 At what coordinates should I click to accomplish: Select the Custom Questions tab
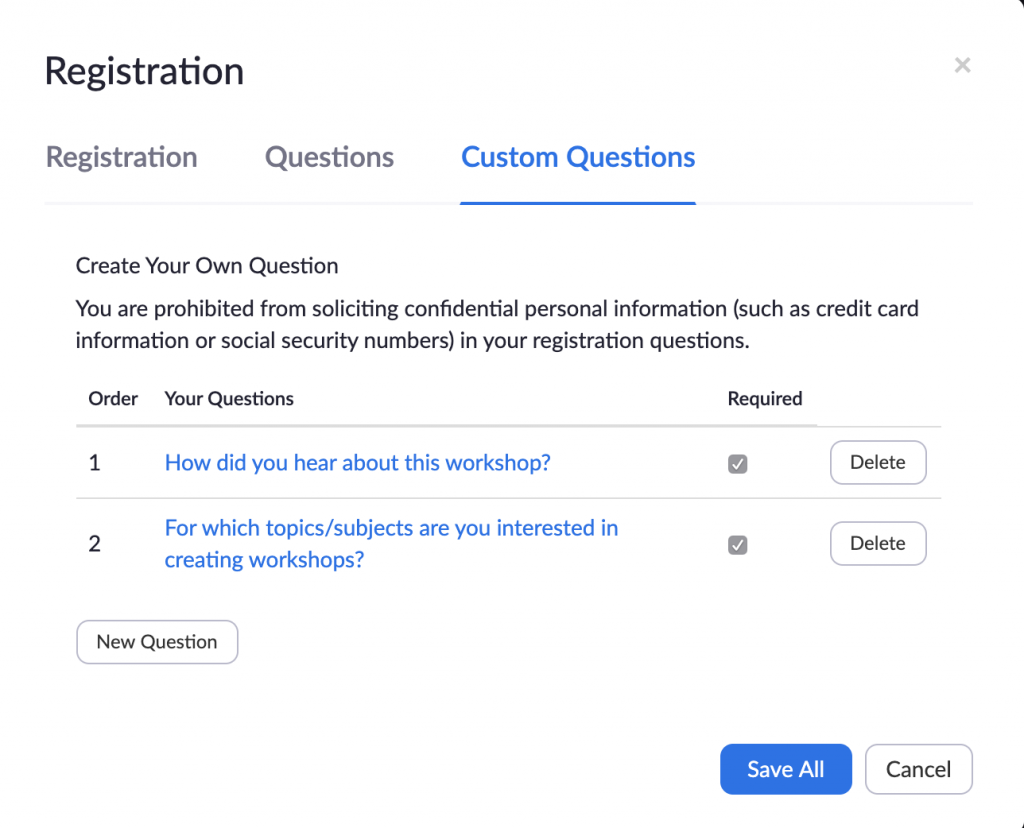(x=578, y=158)
